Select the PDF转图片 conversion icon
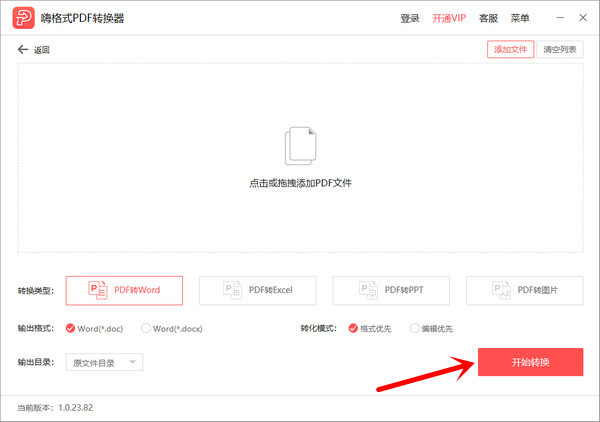This screenshot has width=600, height=422. tap(501, 290)
